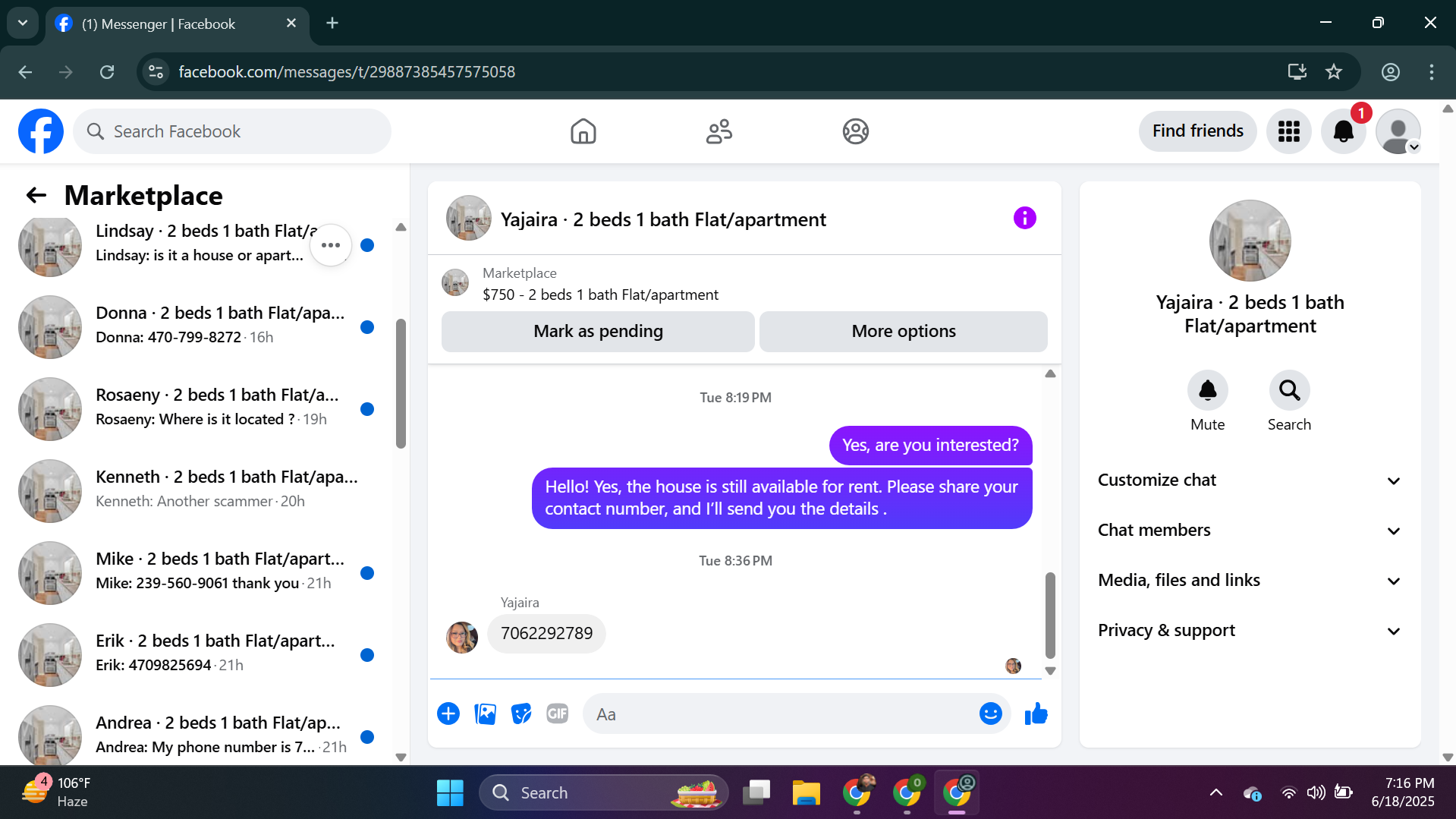
Task: Open Yajaira's chat header title
Action: [x=662, y=220]
